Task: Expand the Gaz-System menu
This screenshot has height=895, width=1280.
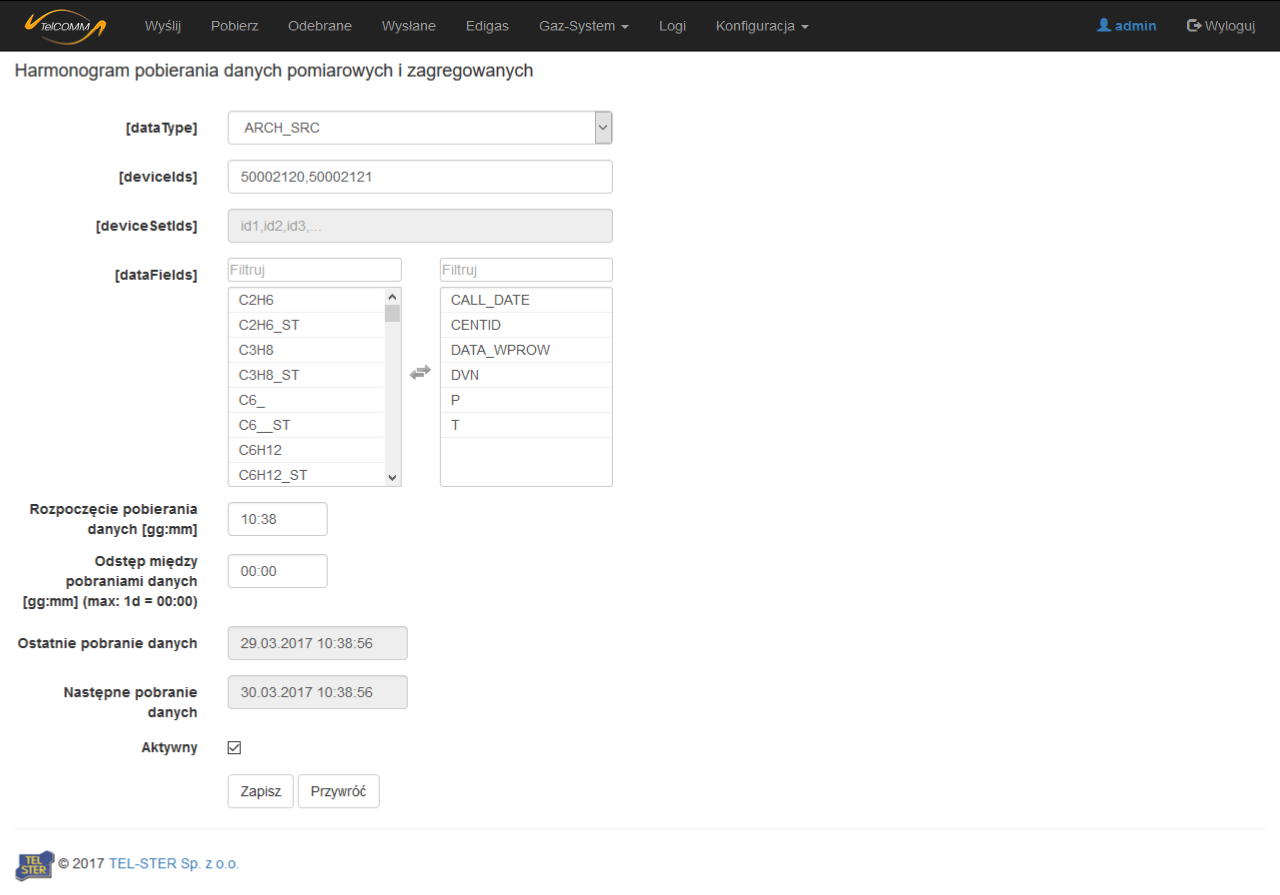Action: click(584, 26)
